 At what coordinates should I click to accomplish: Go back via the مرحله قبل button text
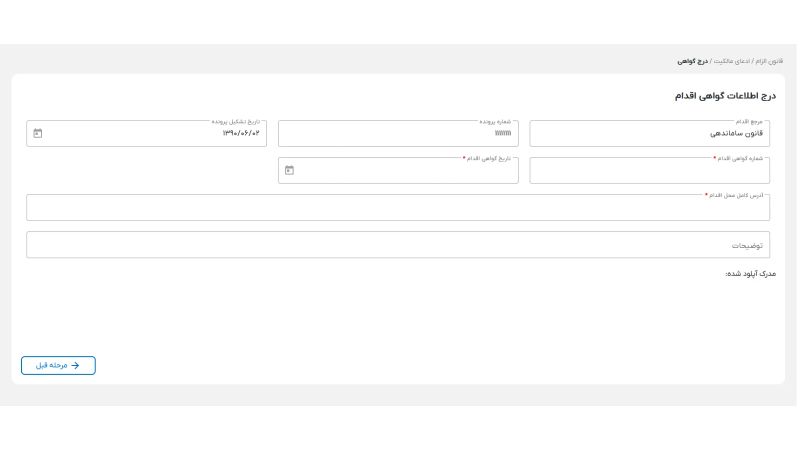(50, 365)
